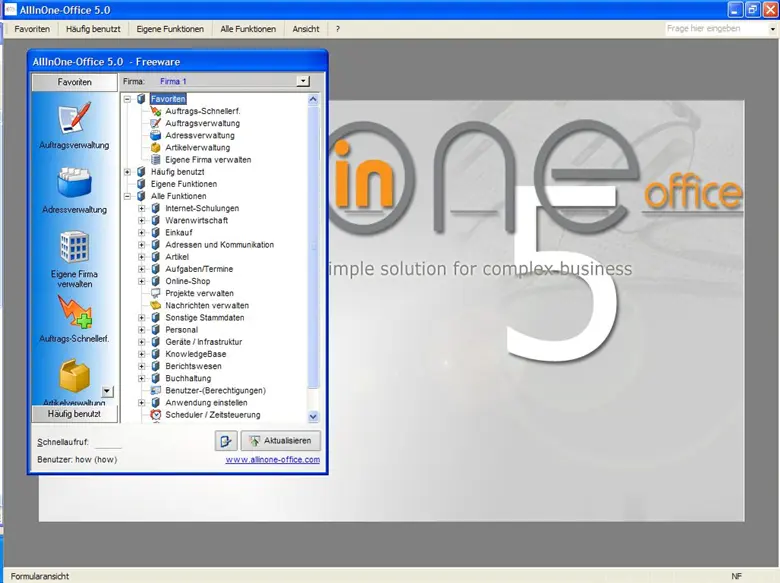Open the Eigene Firma verwalten sidebar icon
Screen dimensions: 780x583
pyautogui.click(x=74, y=246)
